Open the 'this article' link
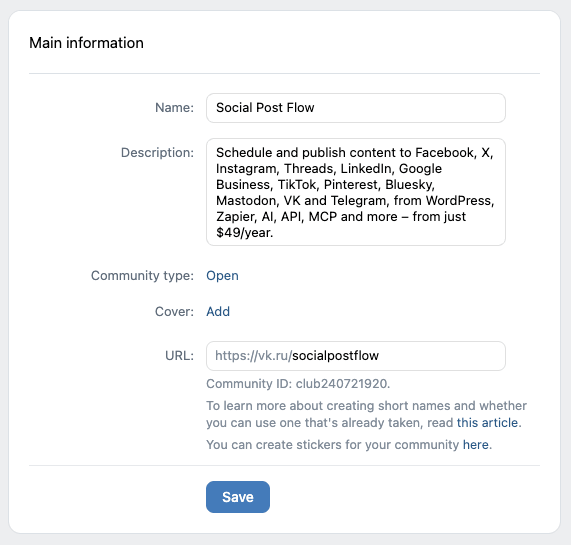 coord(487,423)
